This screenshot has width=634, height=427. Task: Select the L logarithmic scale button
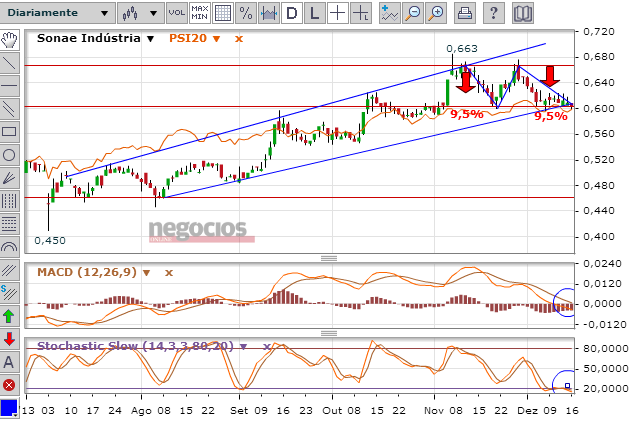[x=314, y=13]
